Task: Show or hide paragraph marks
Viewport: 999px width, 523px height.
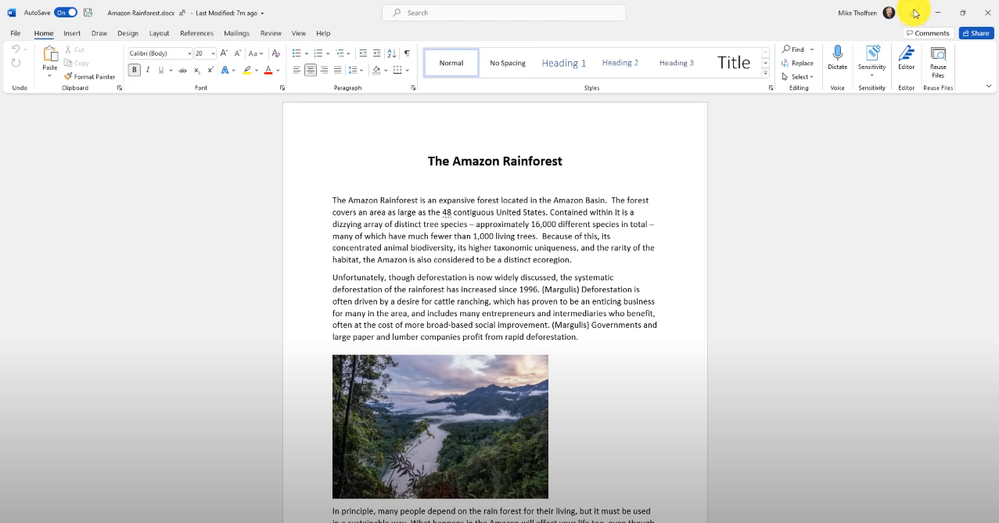Action: point(406,54)
